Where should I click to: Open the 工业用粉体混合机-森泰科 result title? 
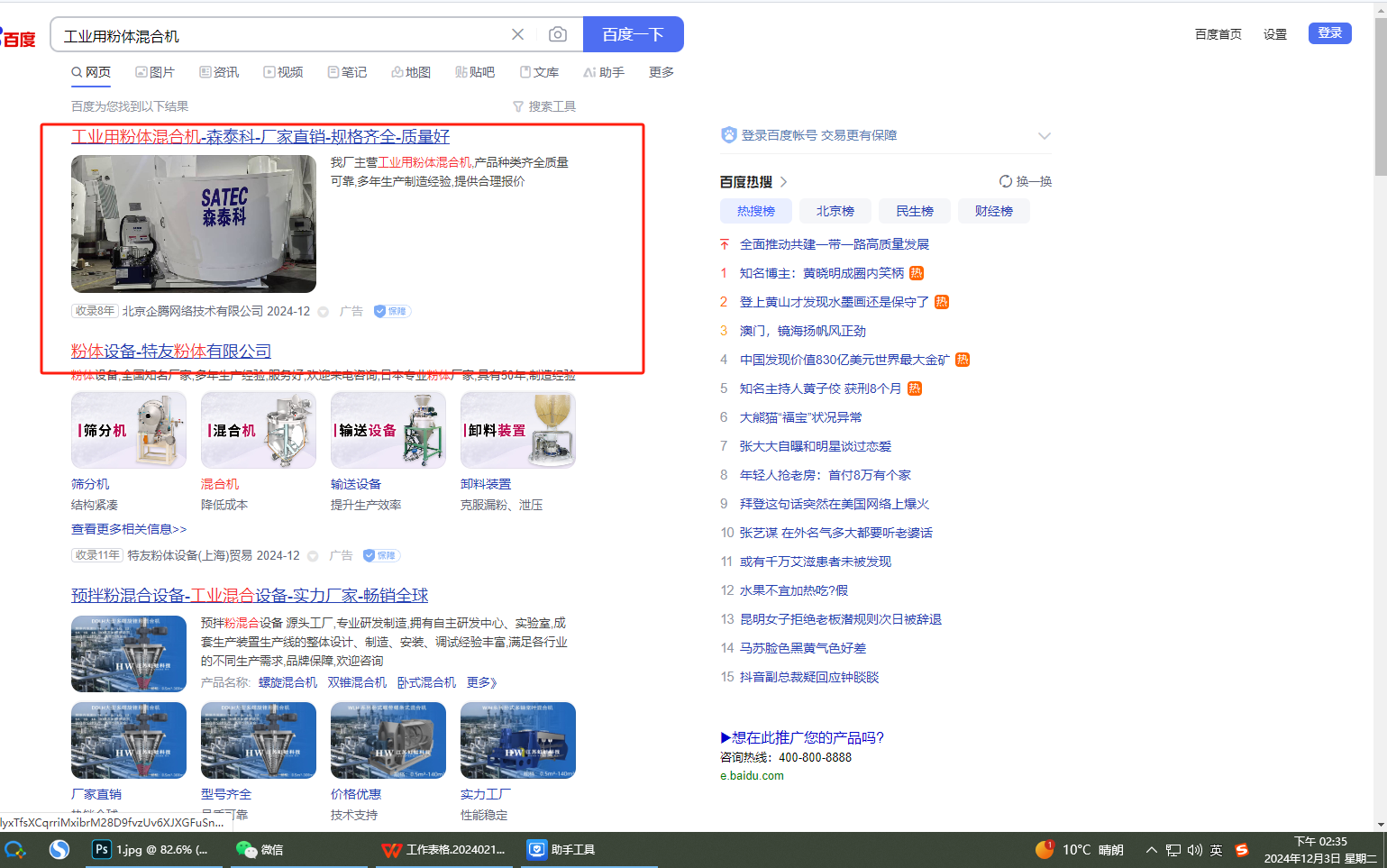260,136
